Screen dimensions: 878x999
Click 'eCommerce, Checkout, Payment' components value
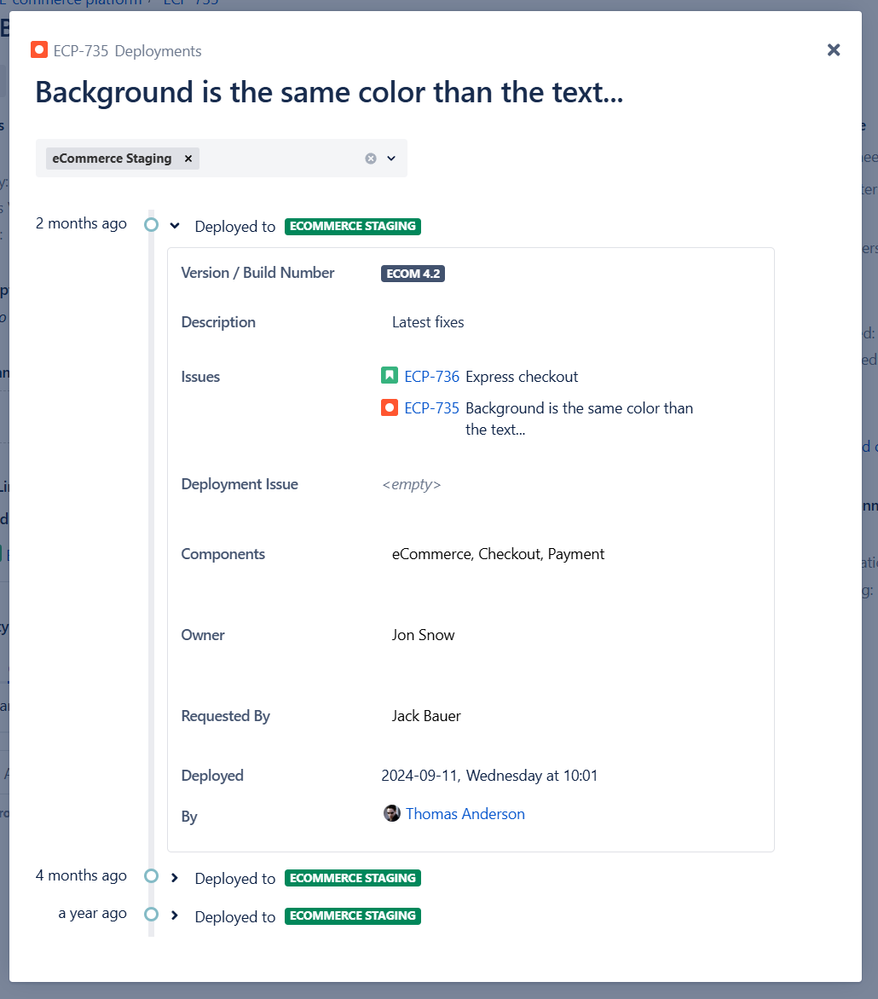point(498,554)
